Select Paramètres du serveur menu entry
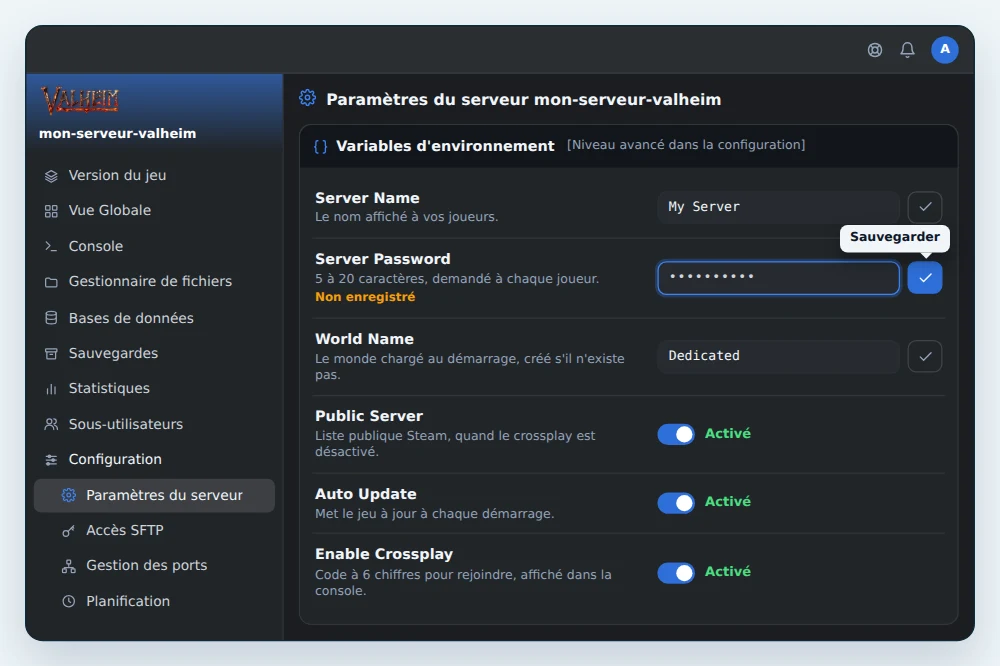This screenshot has width=1000, height=666. 154,496
